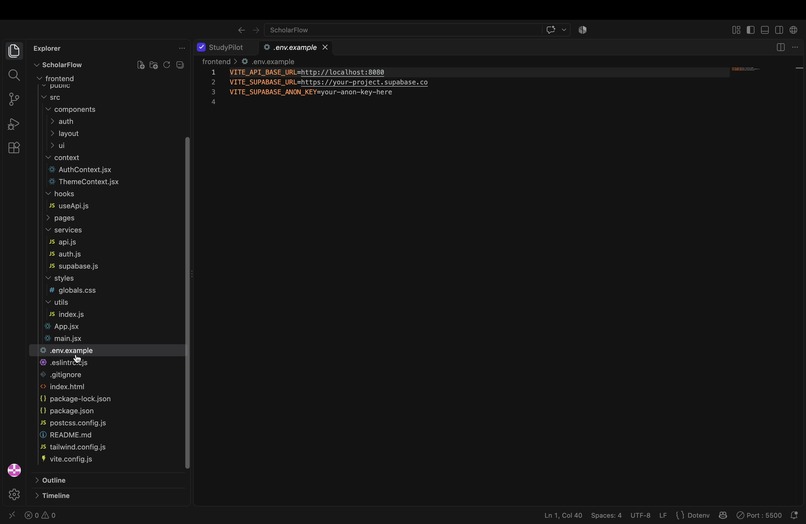Open AuthContext.jsx file

tap(85, 170)
